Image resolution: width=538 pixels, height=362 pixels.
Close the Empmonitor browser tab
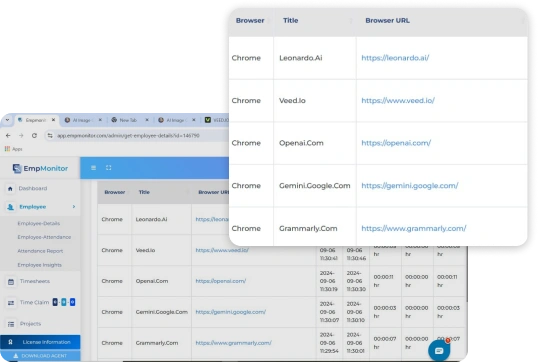click(53, 120)
